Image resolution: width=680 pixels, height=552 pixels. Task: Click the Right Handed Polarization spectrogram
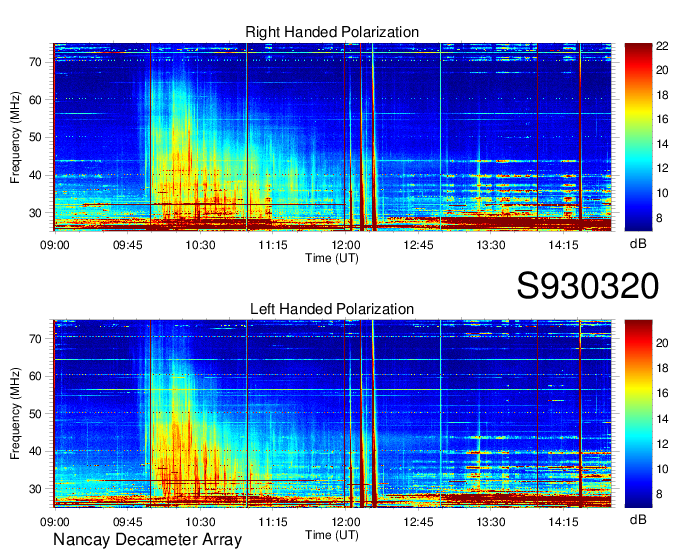[x=332, y=137]
